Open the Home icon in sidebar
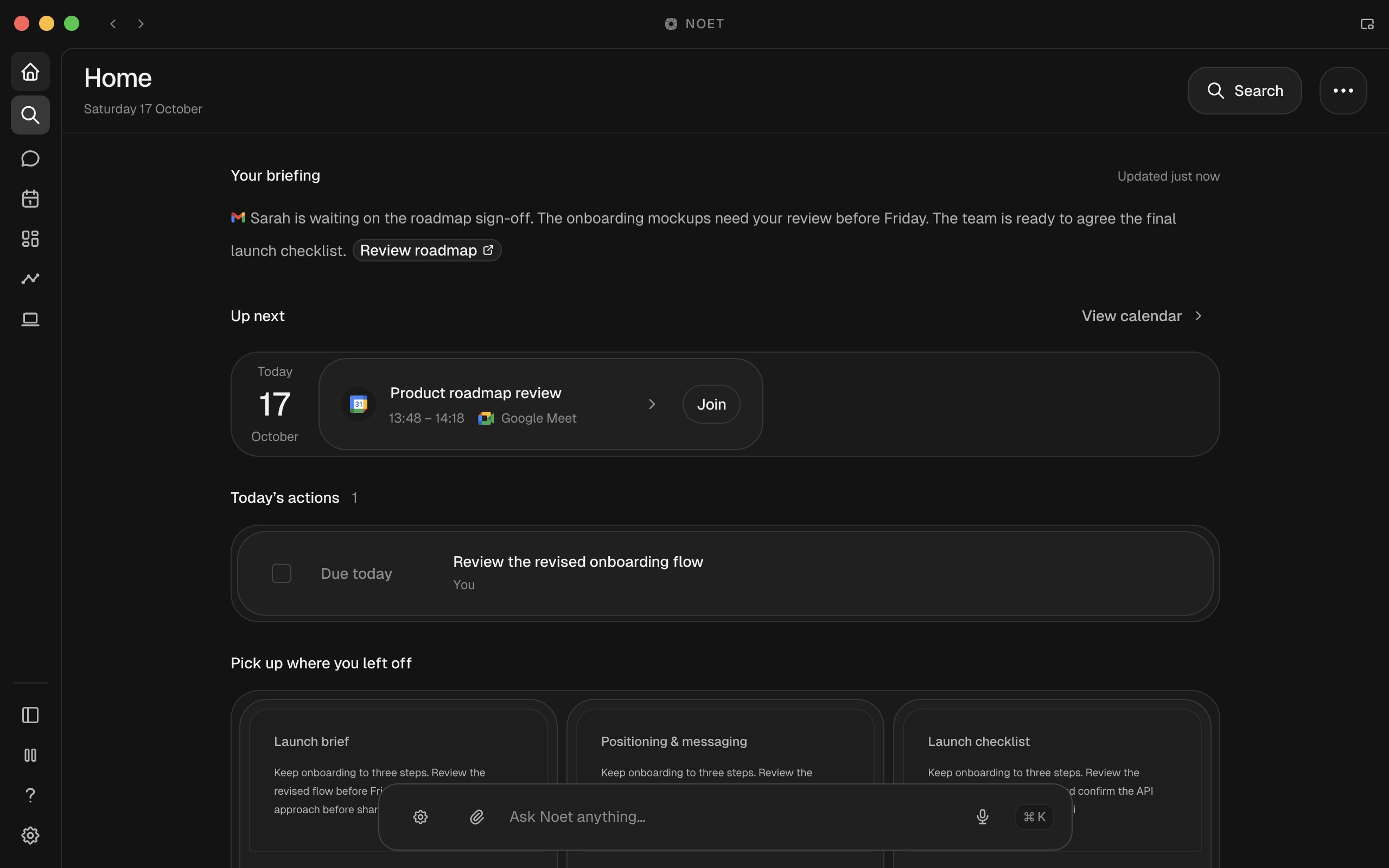 [30, 72]
